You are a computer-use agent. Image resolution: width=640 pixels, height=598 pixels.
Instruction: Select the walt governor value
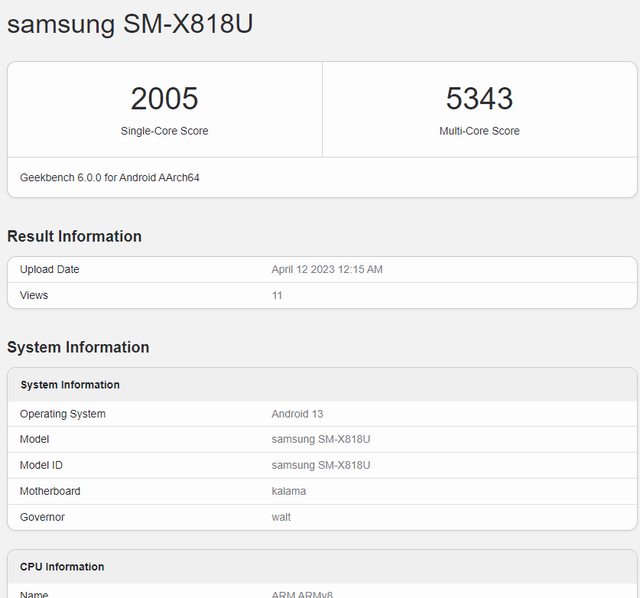[x=281, y=517]
